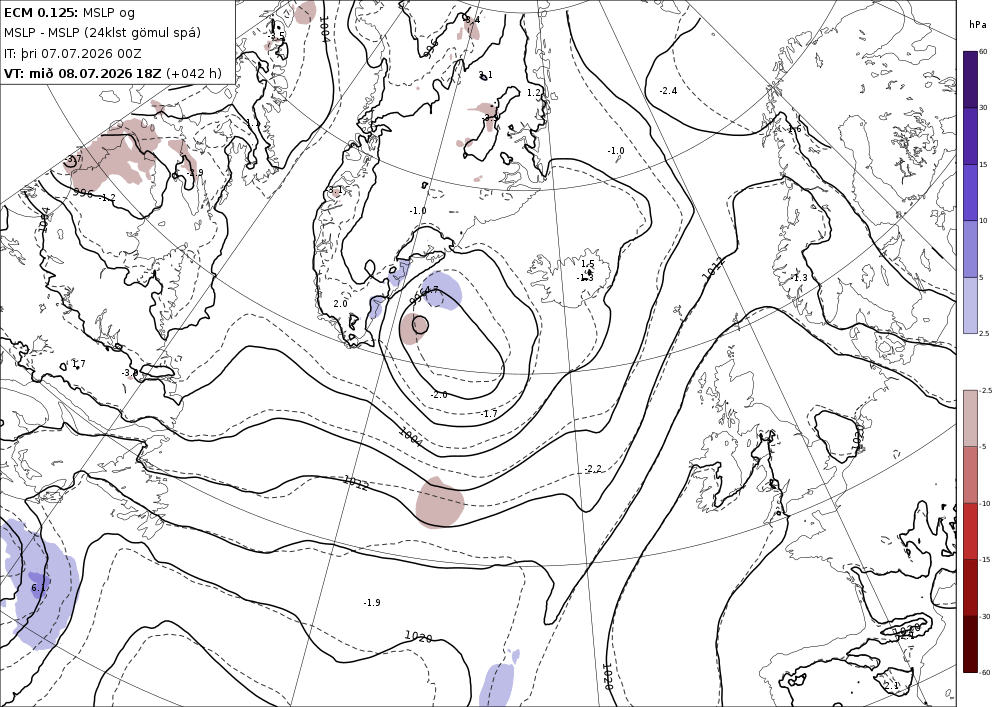Click the 1020 isobar label near the bottom center
The width and height of the screenshot is (1000, 707).
click(x=418, y=636)
